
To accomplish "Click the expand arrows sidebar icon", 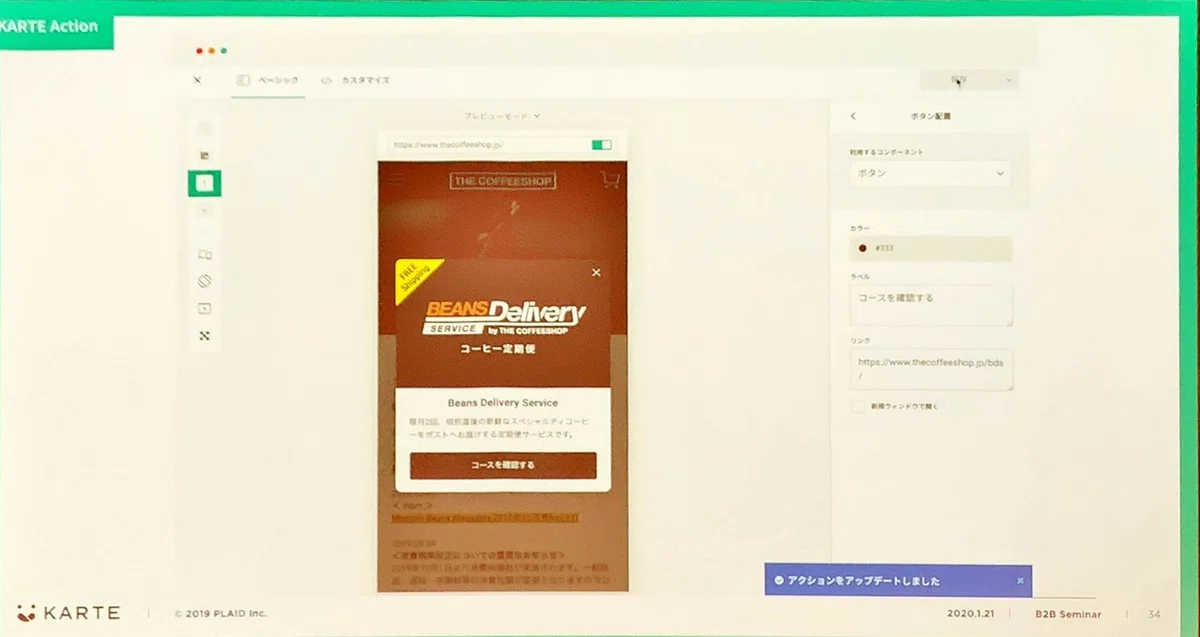I will (x=205, y=336).
